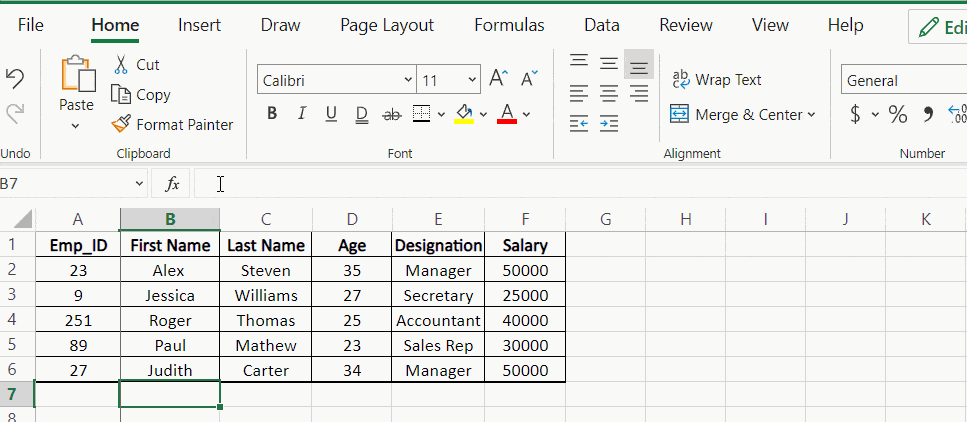Toggle Italic formatting
The height and width of the screenshot is (422, 967).
(302, 115)
